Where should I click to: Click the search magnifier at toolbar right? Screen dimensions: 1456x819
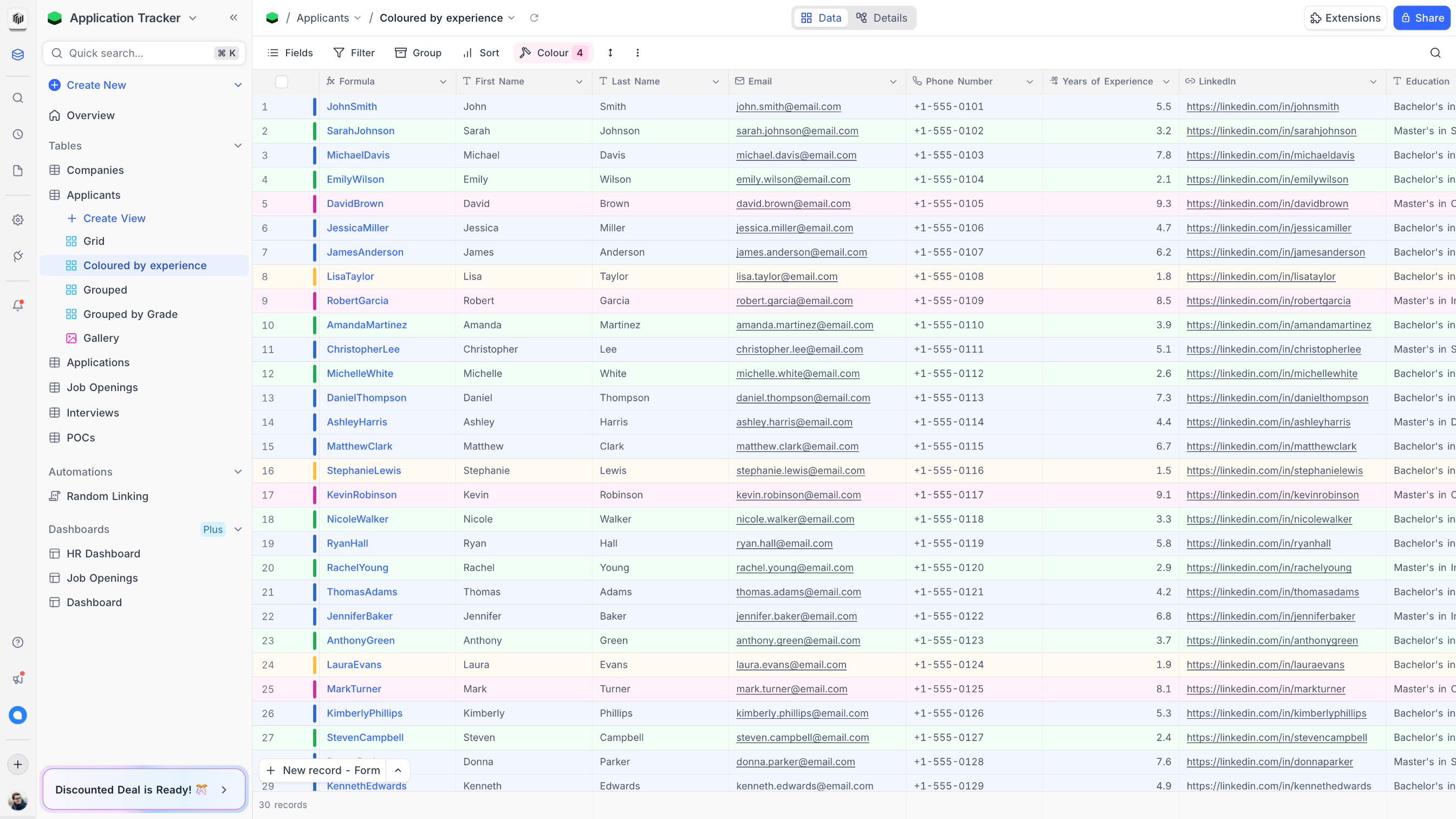click(x=1435, y=53)
